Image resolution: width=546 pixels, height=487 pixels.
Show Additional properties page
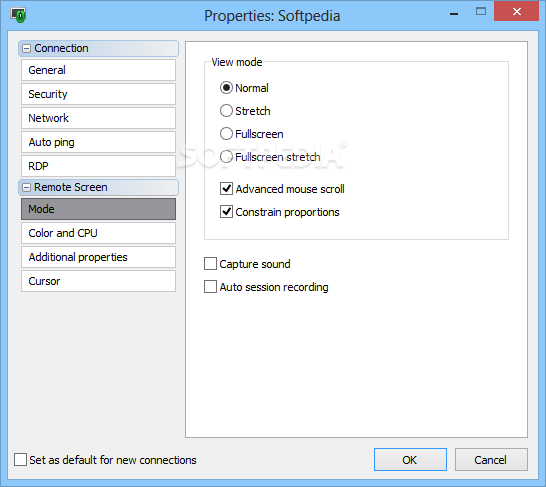coord(98,257)
